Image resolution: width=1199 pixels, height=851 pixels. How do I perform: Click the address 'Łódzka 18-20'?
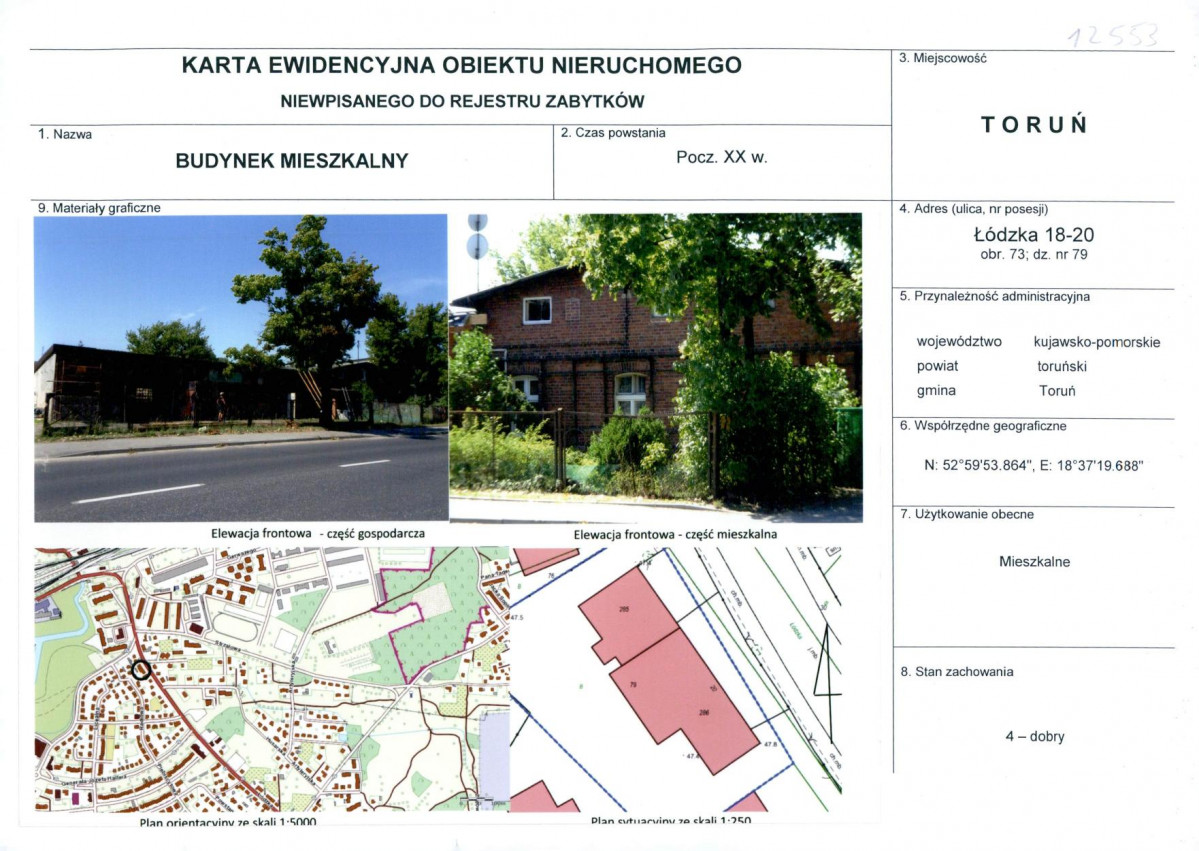pos(1034,235)
